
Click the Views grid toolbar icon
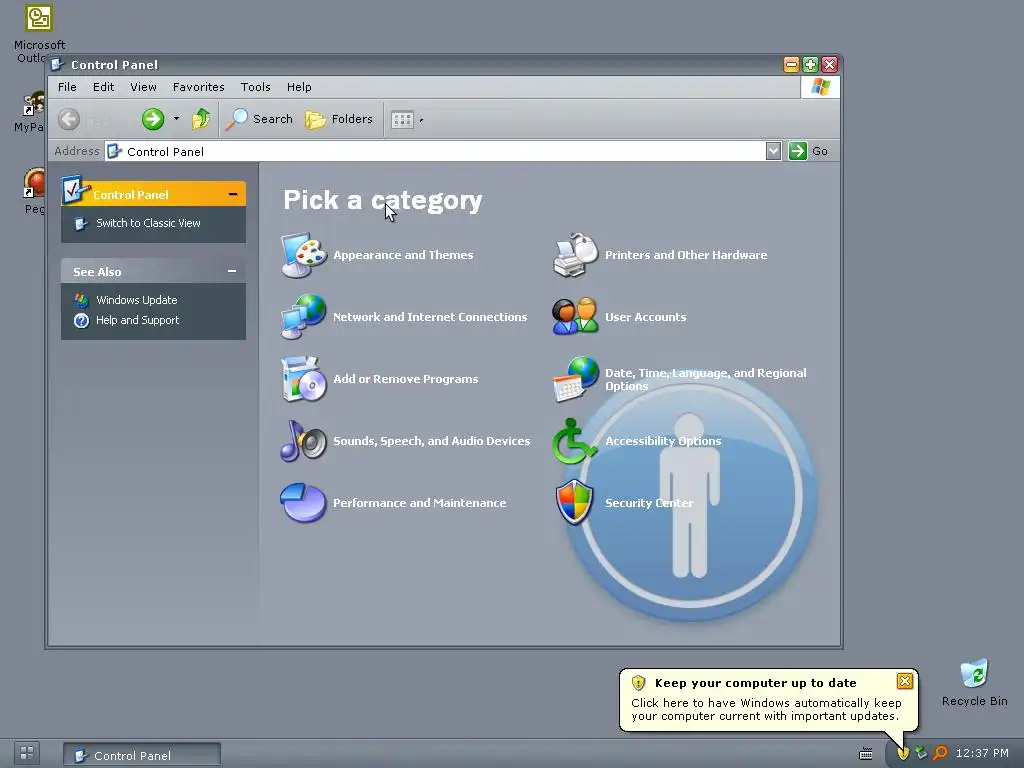point(402,120)
